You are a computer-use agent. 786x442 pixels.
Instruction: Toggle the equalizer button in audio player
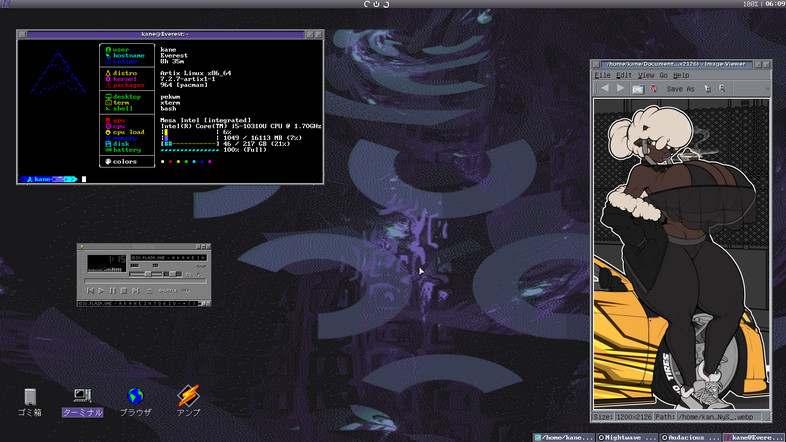click(188, 275)
